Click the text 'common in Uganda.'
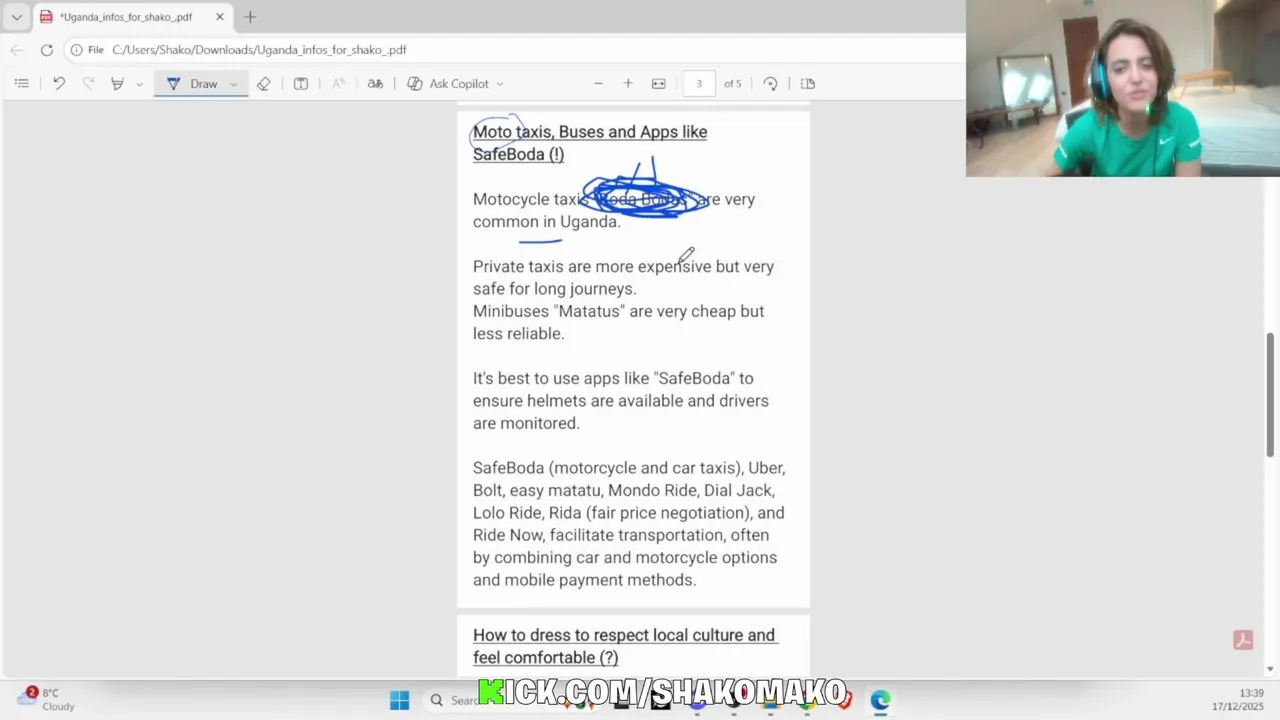The image size is (1280, 720). (546, 222)
